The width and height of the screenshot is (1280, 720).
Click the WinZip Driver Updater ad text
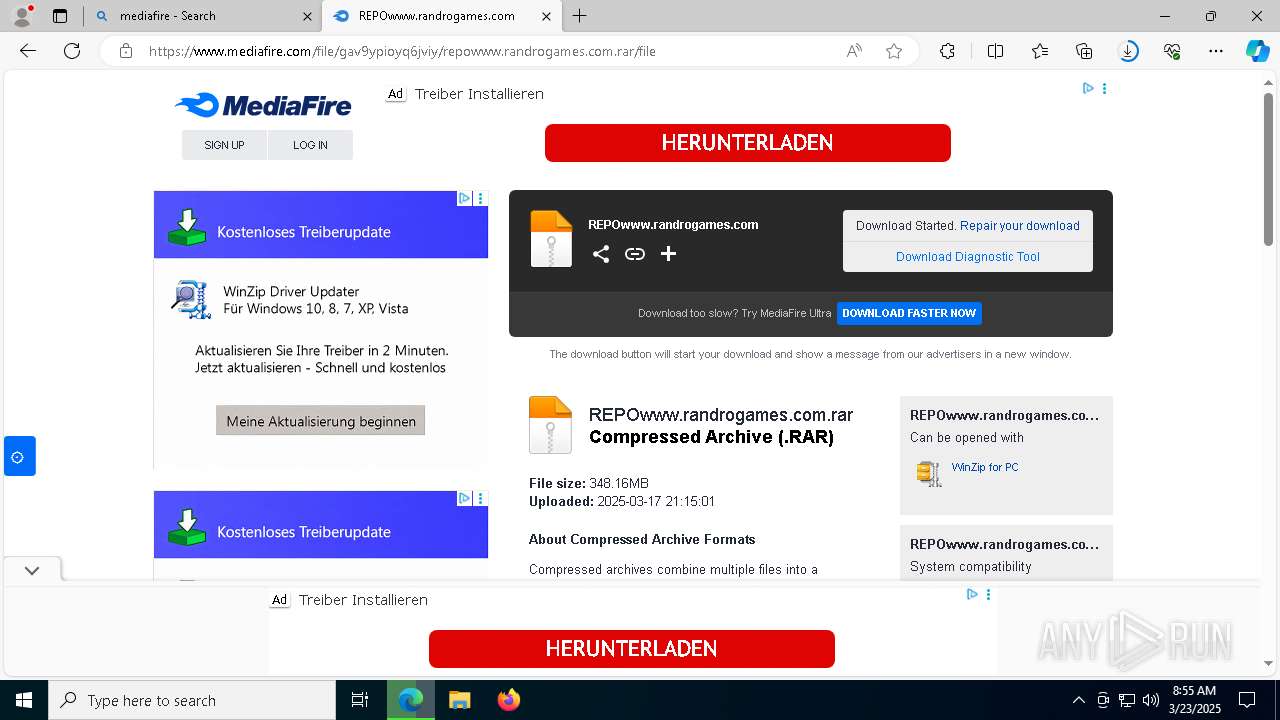pos(291,292)
